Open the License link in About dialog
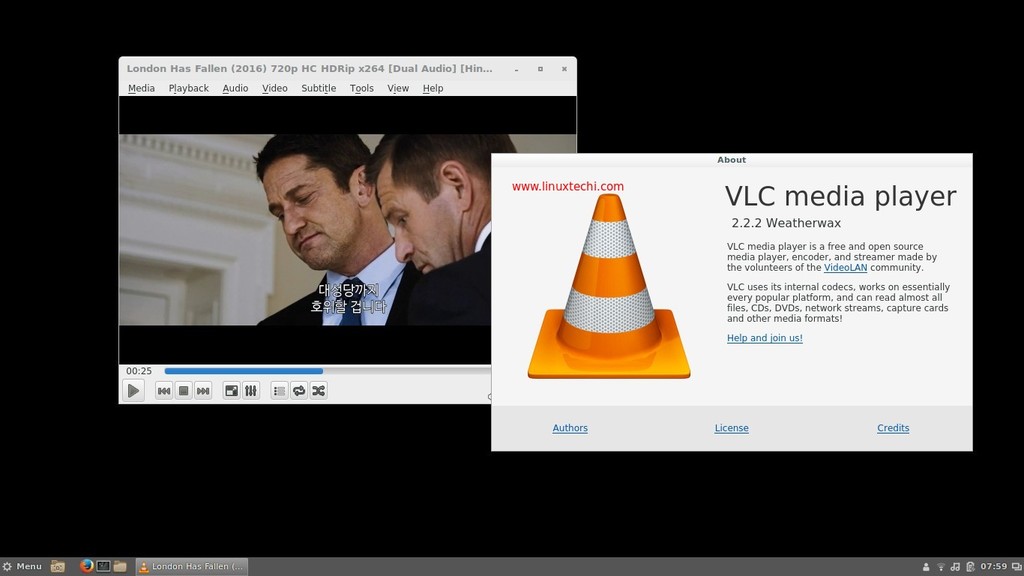1024x576 pixels. (x=731, y=428)
